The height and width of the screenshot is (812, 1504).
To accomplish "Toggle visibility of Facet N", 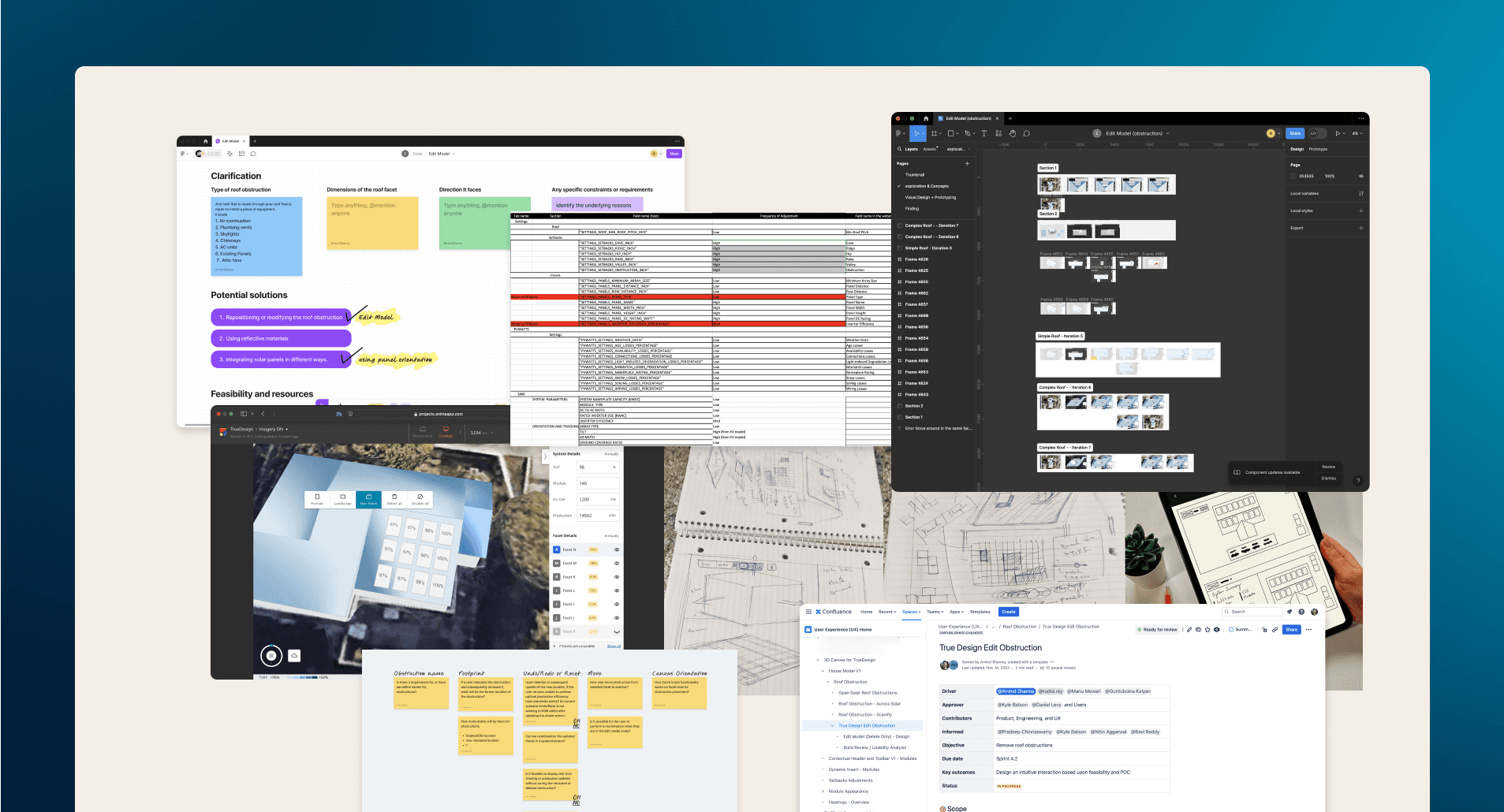I will coord(617,549).
